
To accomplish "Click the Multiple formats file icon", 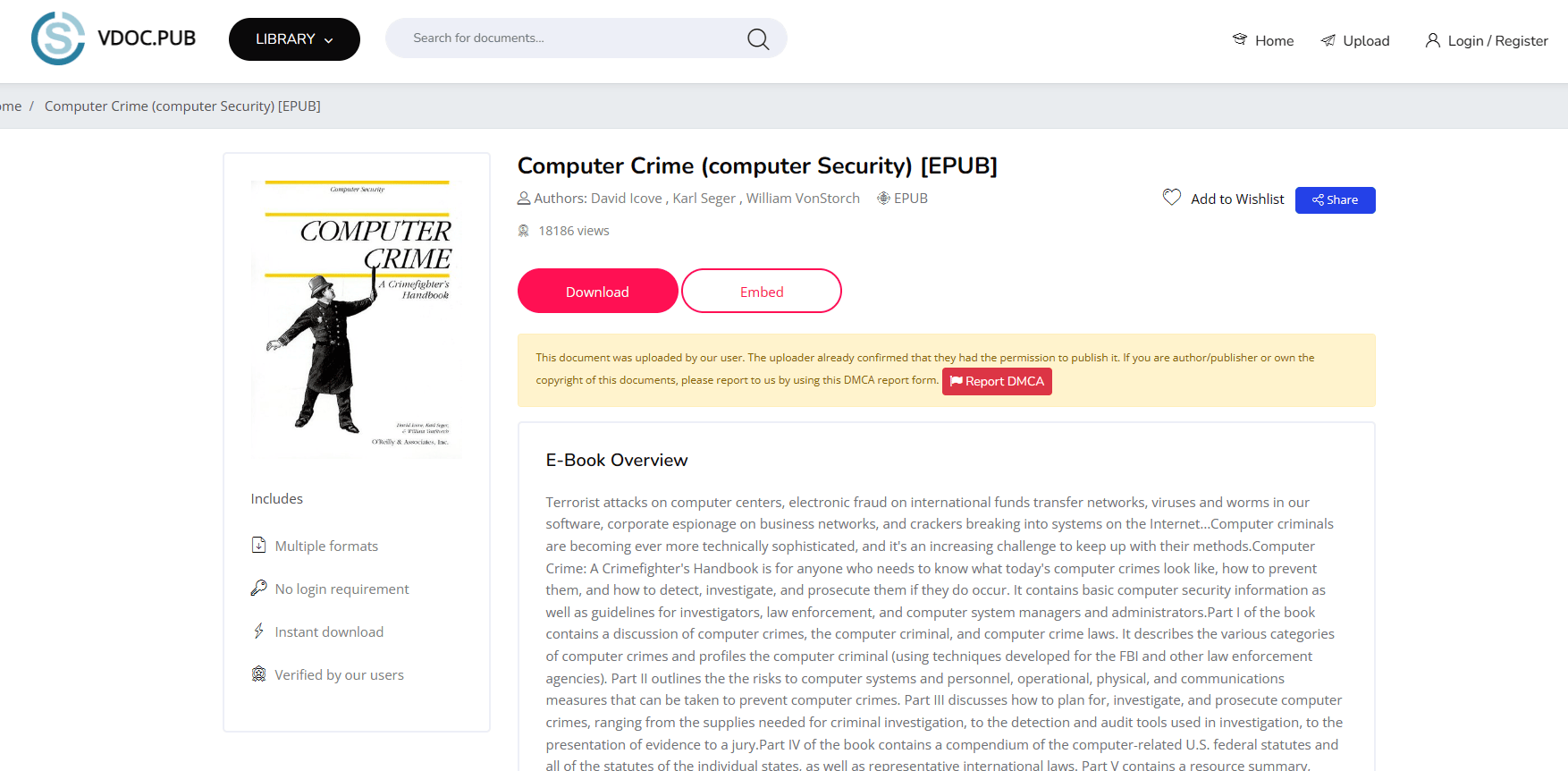I will [258, 545].
